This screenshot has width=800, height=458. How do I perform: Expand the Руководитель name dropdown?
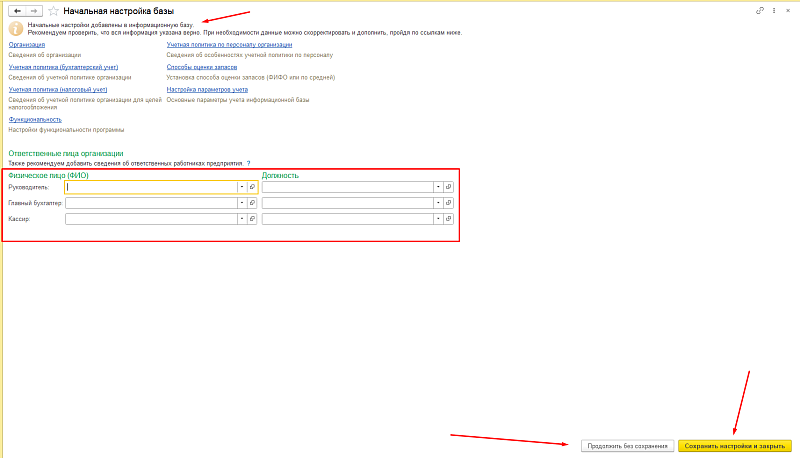242,187
